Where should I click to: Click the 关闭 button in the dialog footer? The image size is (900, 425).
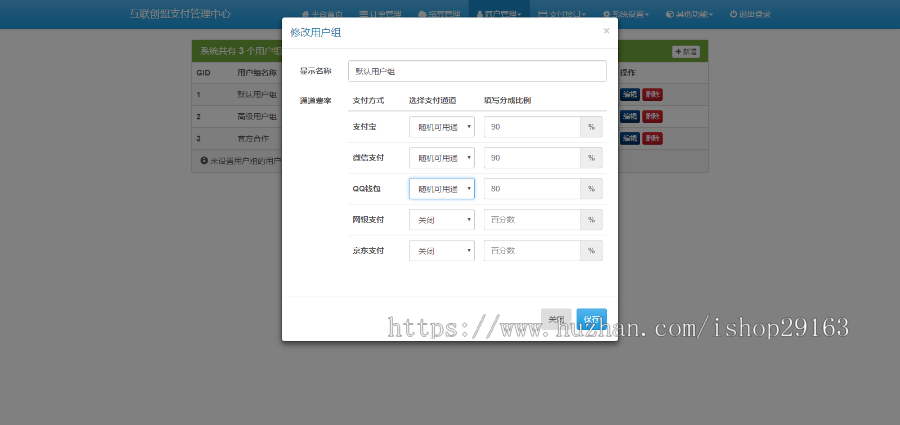click(x=556, y=319)
